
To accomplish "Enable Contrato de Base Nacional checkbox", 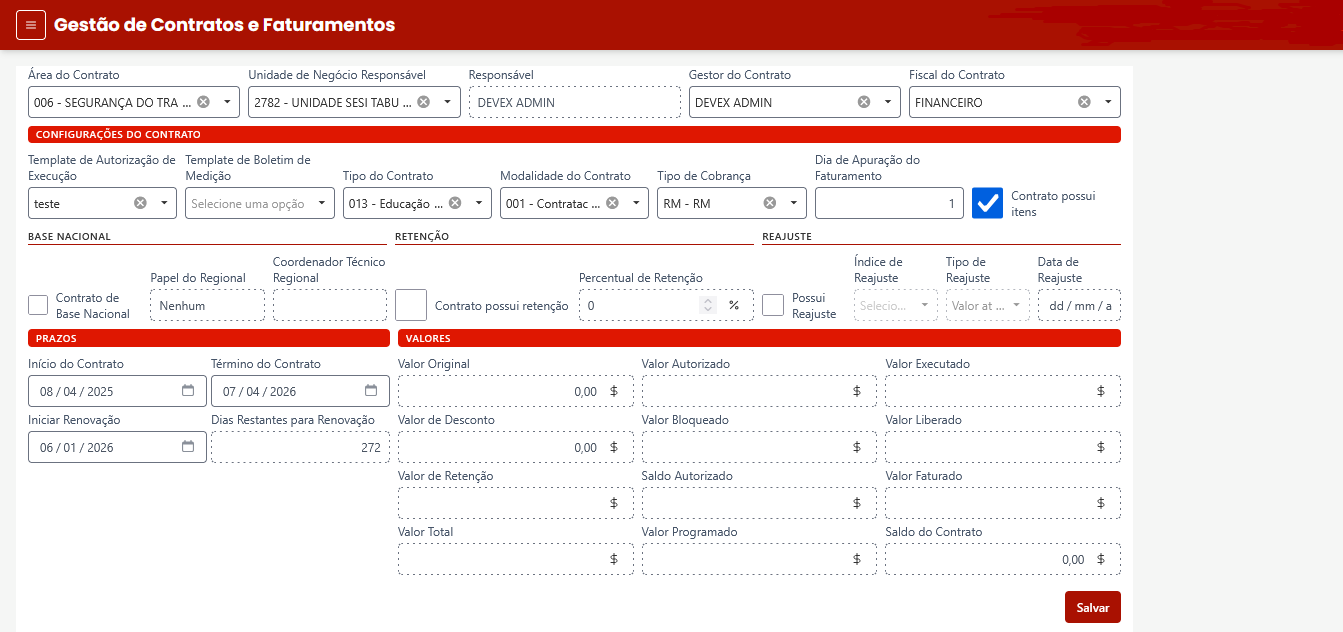I will pos(38,305).
